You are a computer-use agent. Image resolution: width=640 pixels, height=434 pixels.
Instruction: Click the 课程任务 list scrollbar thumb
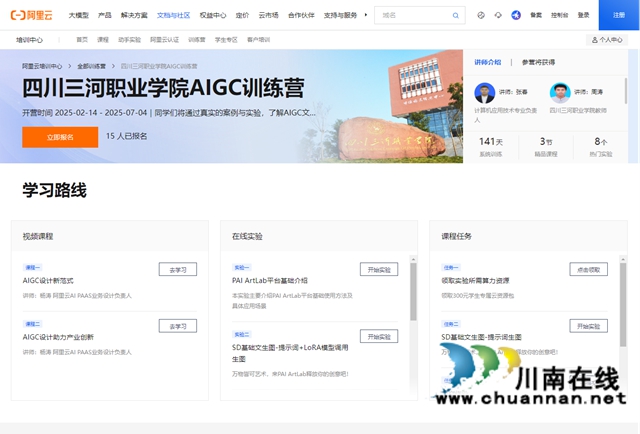point(623,305)
